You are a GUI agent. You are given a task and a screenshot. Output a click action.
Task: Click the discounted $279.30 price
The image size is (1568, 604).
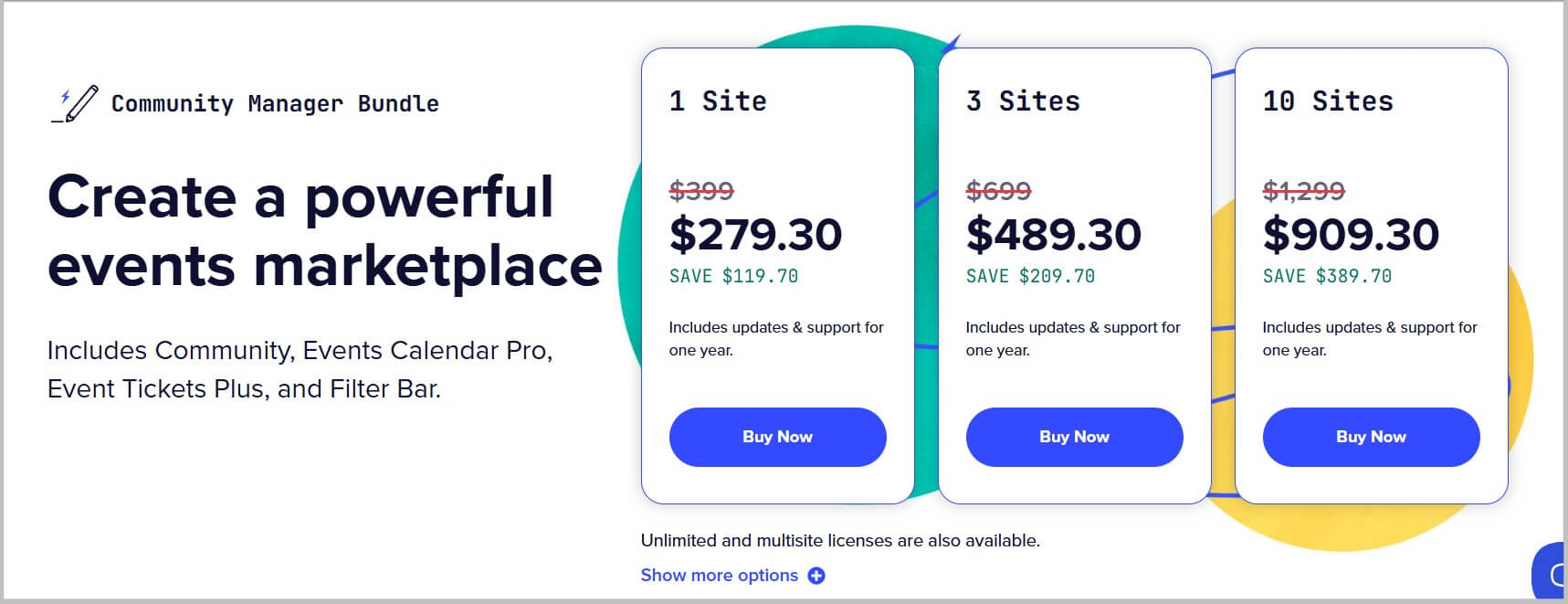tap(758, 235)
